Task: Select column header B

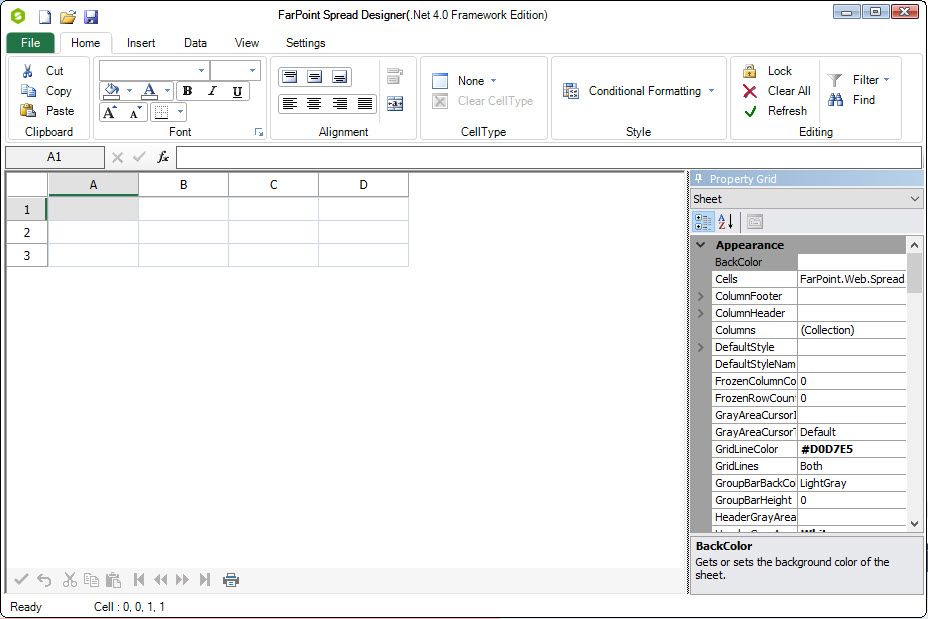Action: 183,185
